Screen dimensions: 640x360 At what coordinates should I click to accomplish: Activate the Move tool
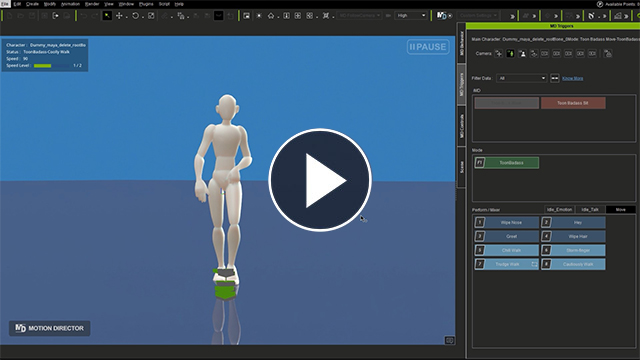tap(119, 16)
